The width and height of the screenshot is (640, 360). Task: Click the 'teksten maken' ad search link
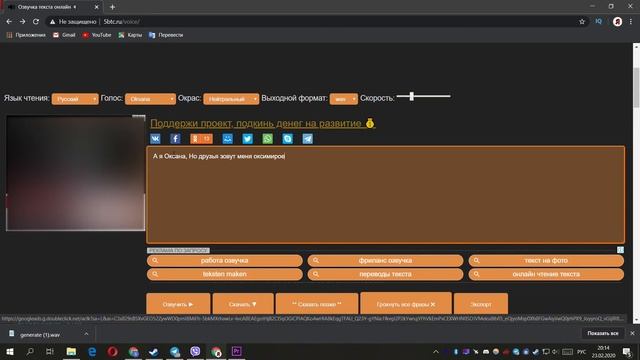coord(224,274)
